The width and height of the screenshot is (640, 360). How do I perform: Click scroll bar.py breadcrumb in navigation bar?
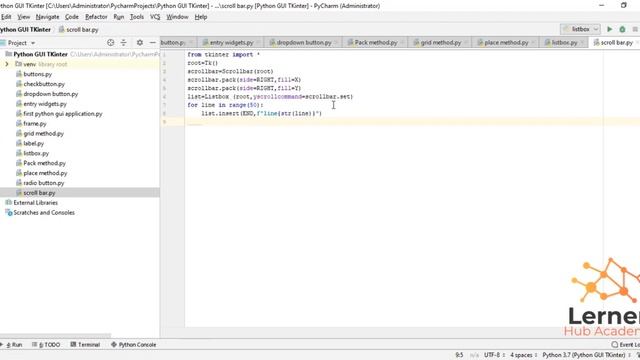tap(78, 30)
